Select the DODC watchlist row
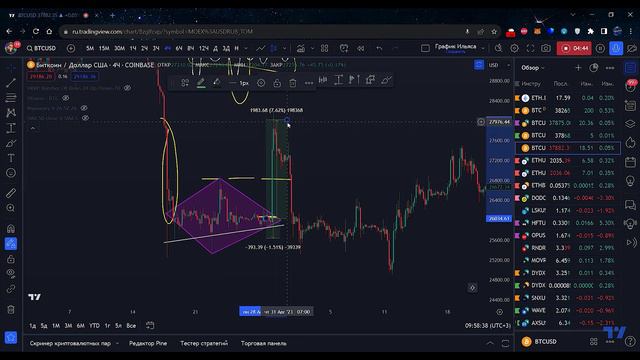The width and height of the screenshot is (640, 360). [x=567, y=198]
